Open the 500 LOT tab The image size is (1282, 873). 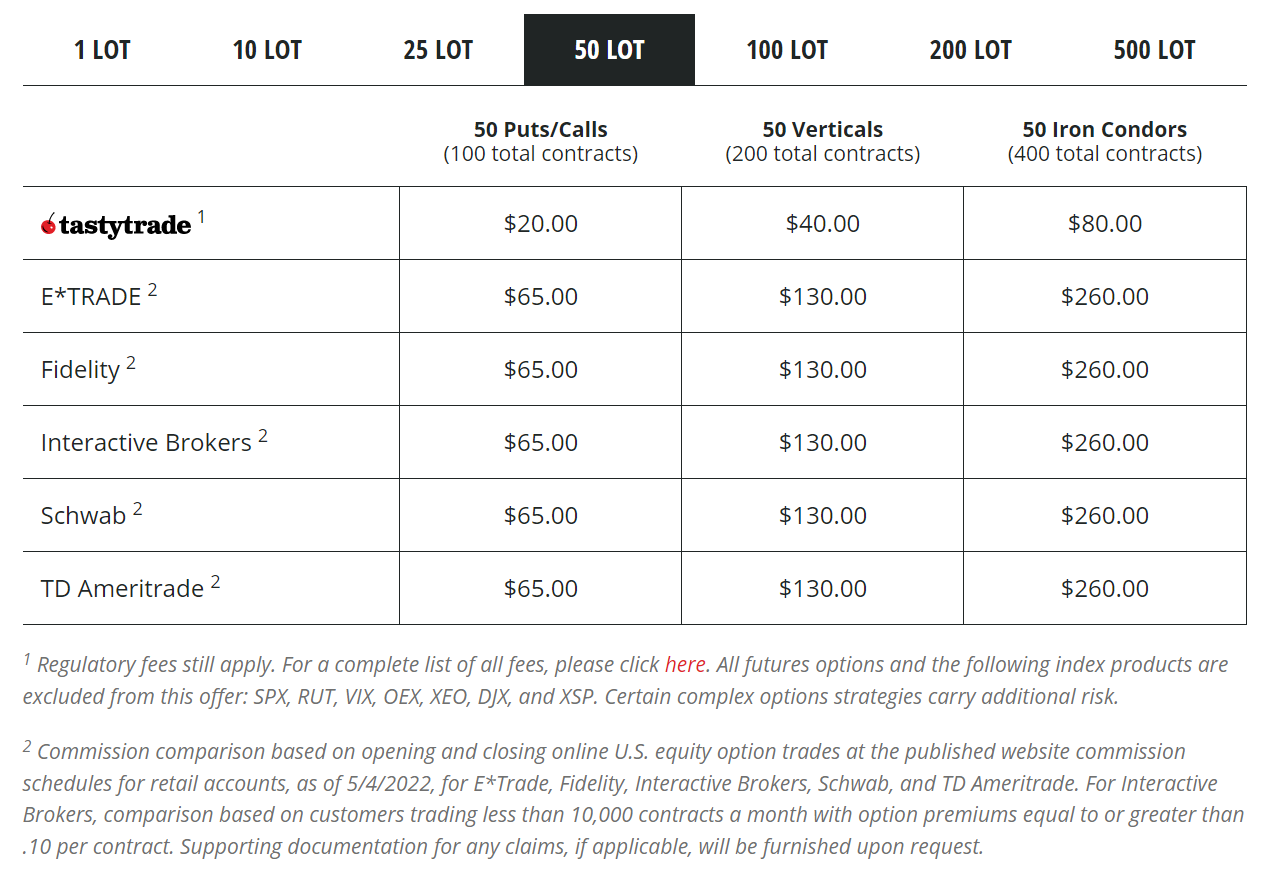pos(1154,50)
